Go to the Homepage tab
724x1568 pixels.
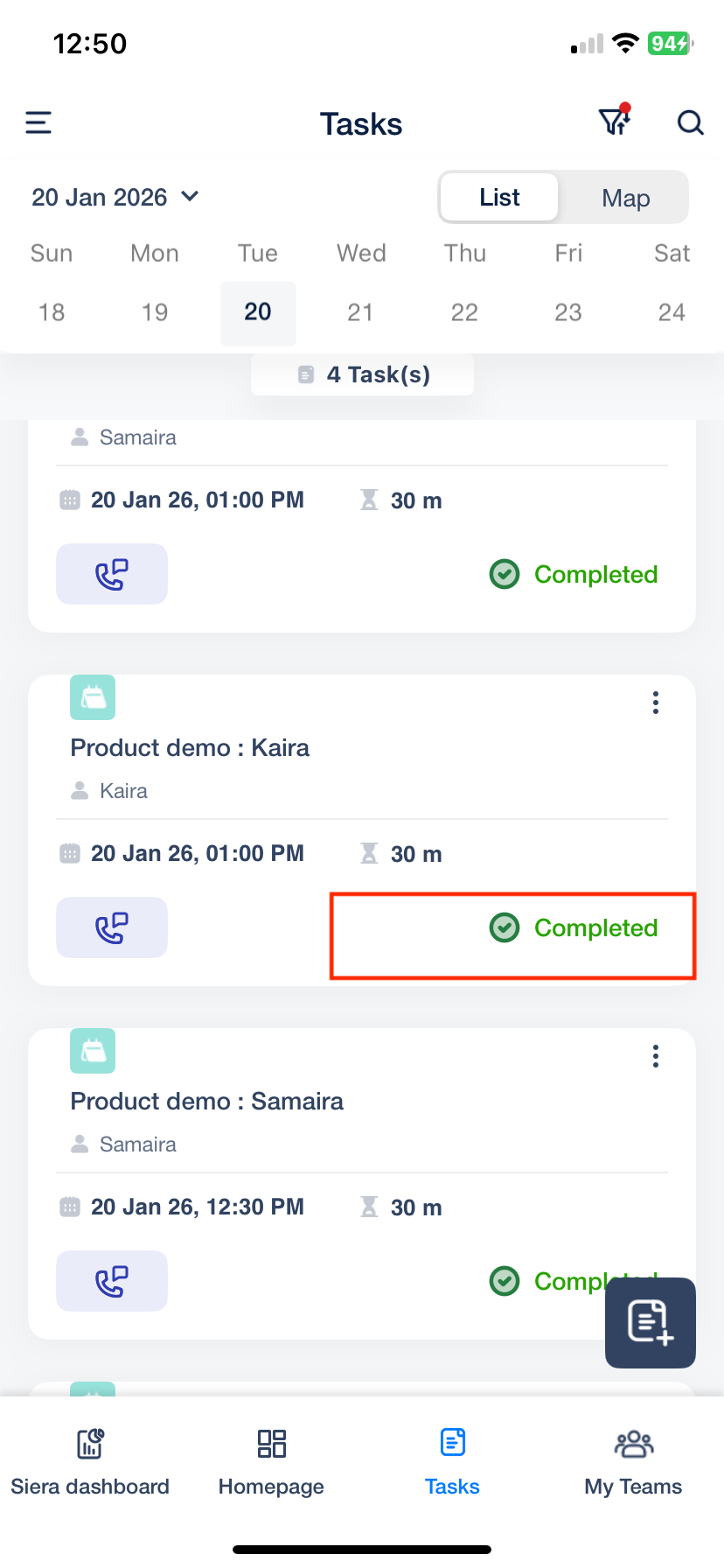(271, 1459)
